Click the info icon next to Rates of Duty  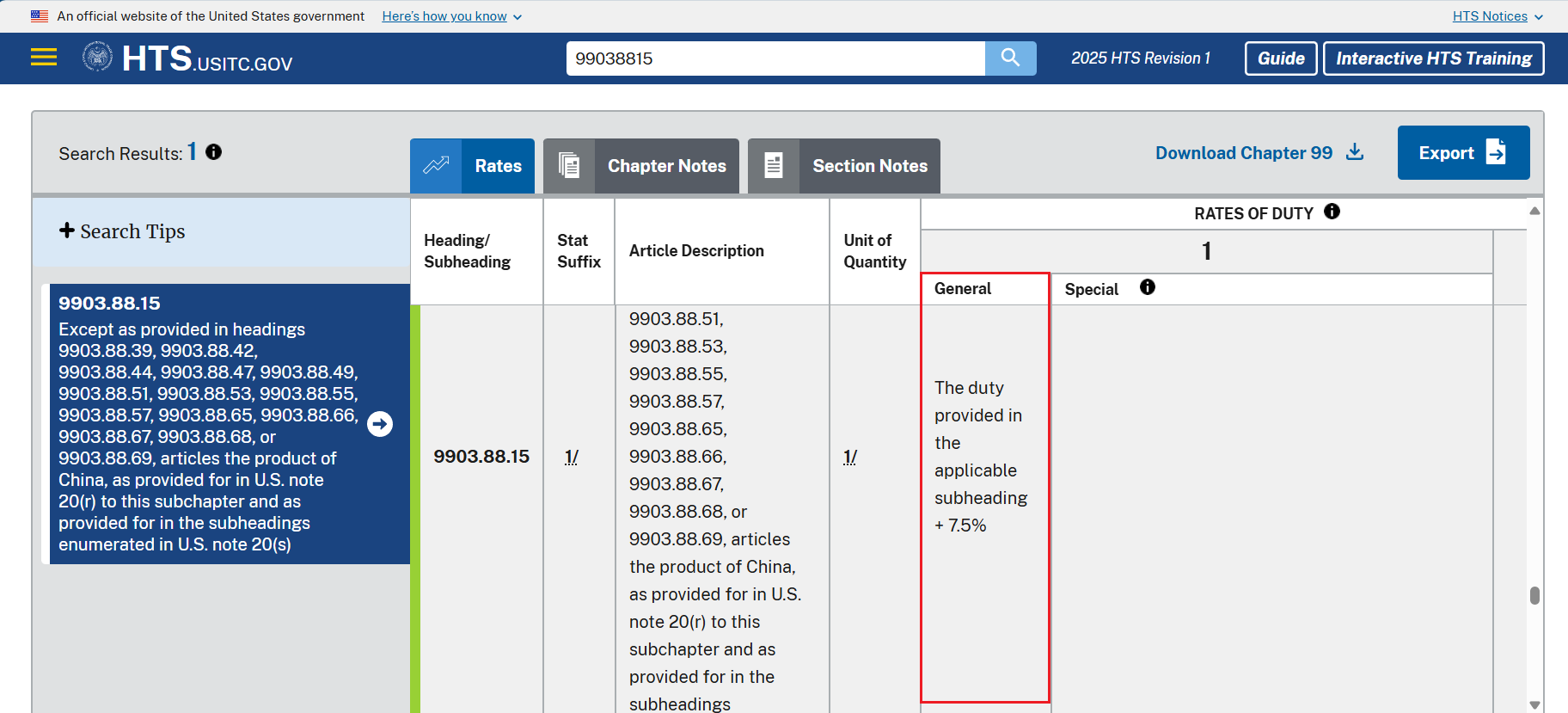pyautogui.click(x=1332, y=212)
